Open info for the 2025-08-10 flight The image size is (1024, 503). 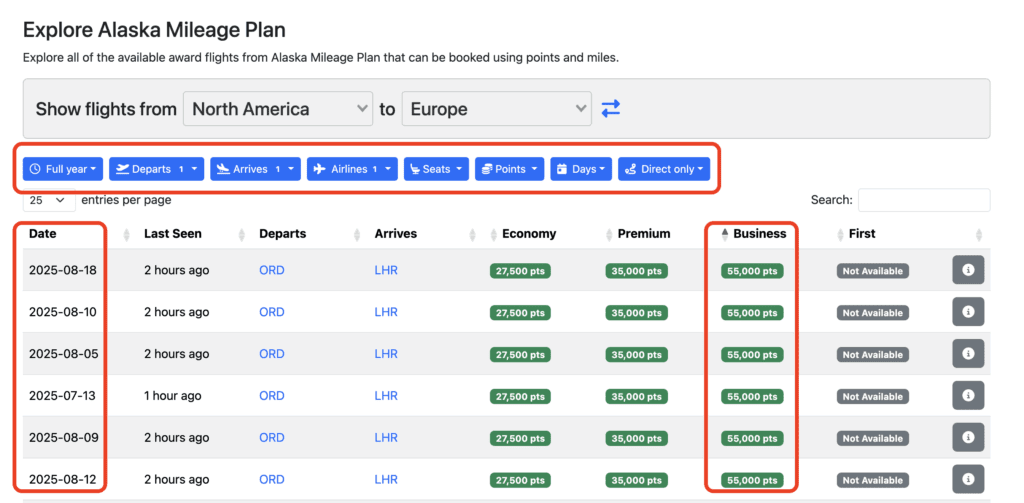coord(968,312)
